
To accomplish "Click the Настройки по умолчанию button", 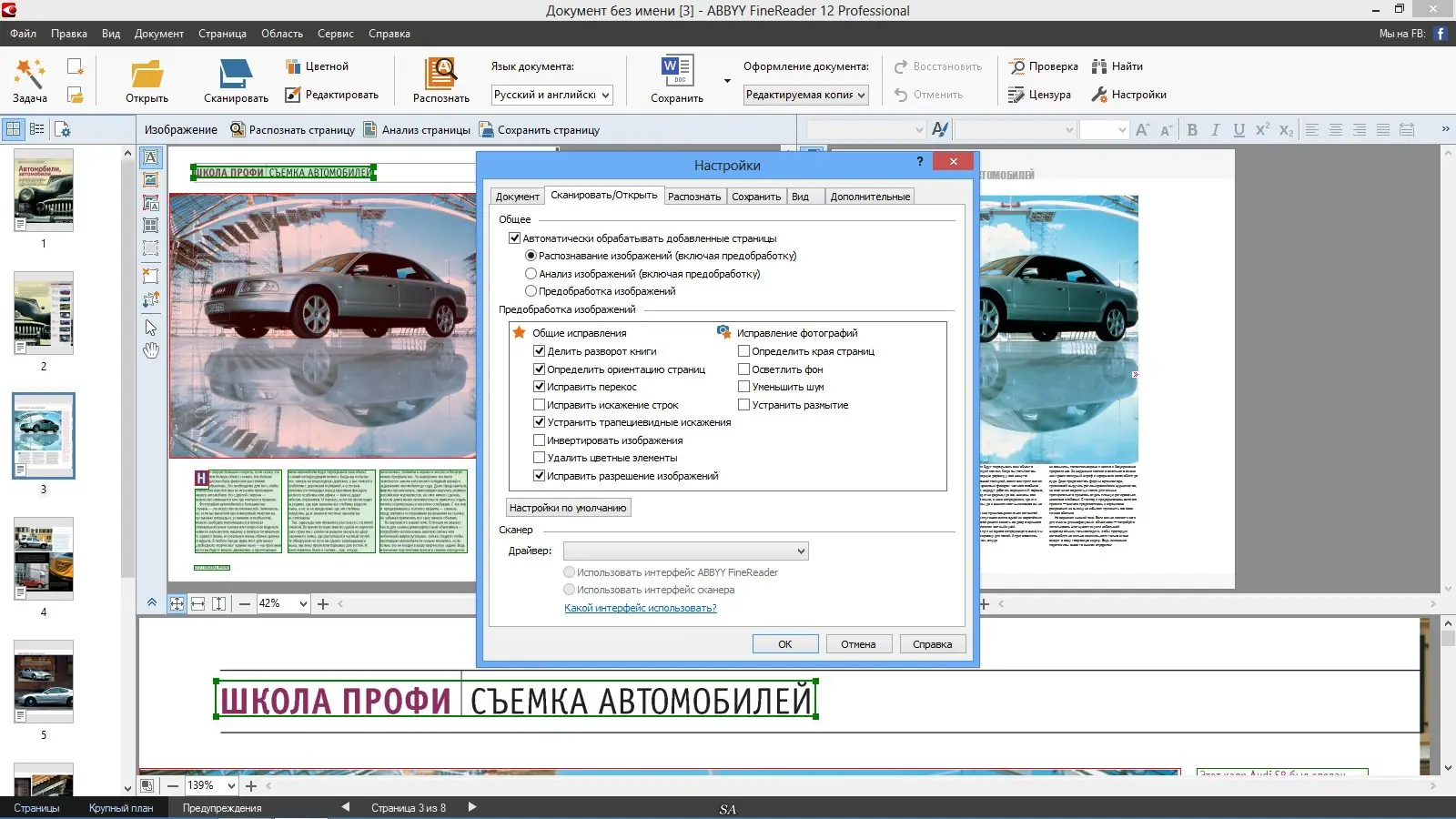I will pos(568,507).
